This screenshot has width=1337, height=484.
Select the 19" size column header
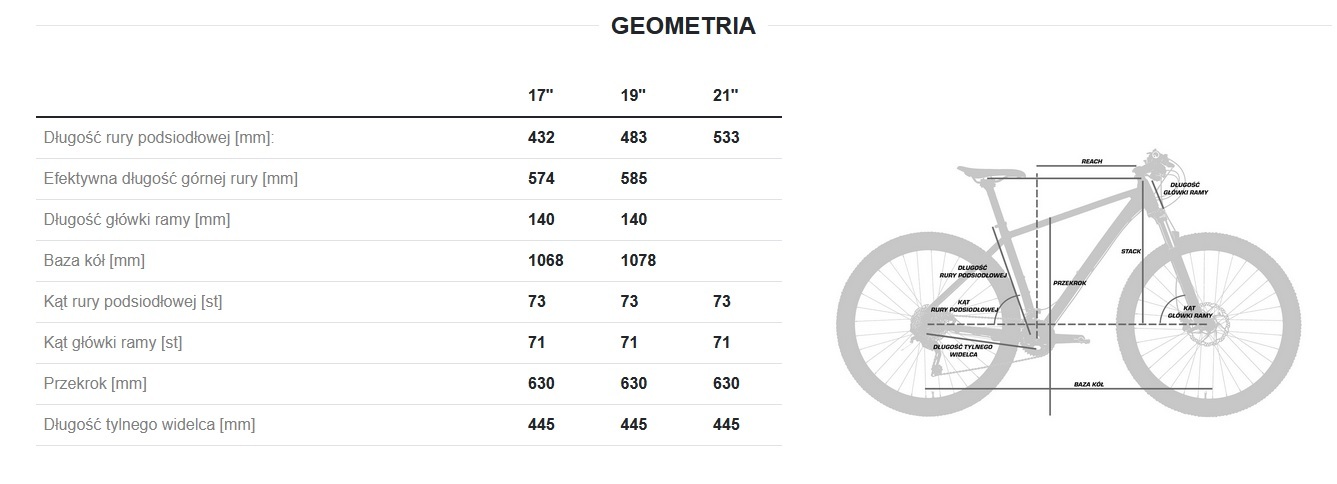(633, 96)
